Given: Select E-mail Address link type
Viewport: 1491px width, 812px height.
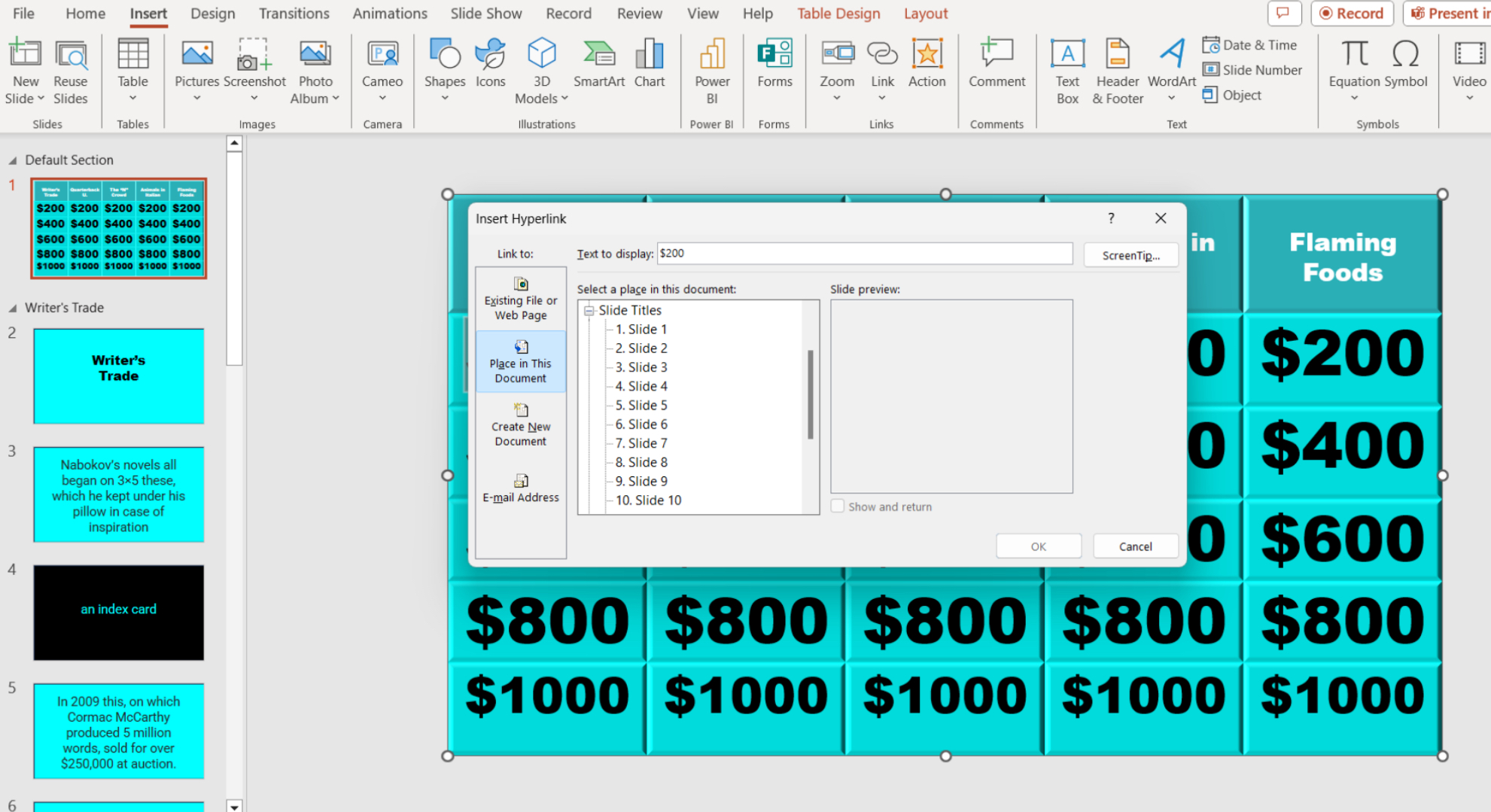Looking at the screenshot, I should click(521, 488).
